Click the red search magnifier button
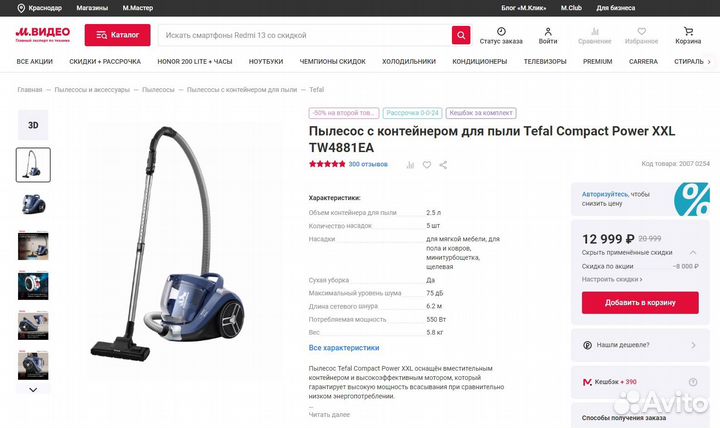Image resolution: width=720 pixels, height=428 pixels. 461,35
